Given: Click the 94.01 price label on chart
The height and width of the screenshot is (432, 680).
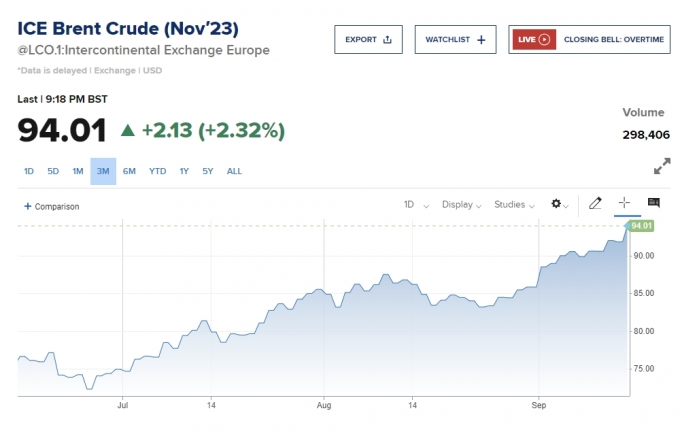Looking at the screenshot, I should coord(641,226).
